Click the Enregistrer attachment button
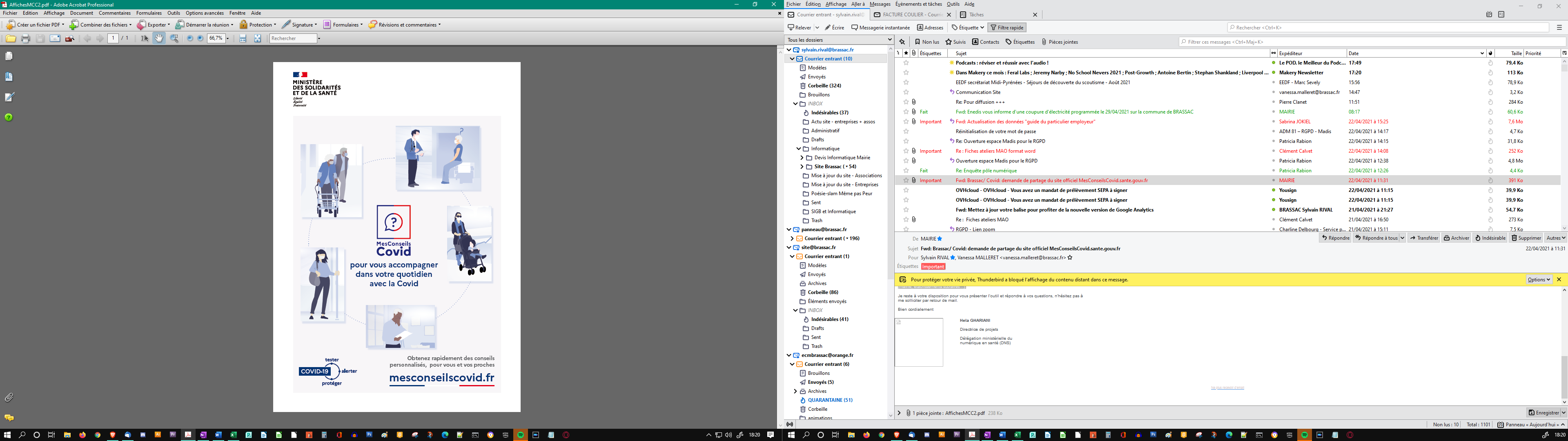The image size is (1568, 441). click(x=1543, y=412)
